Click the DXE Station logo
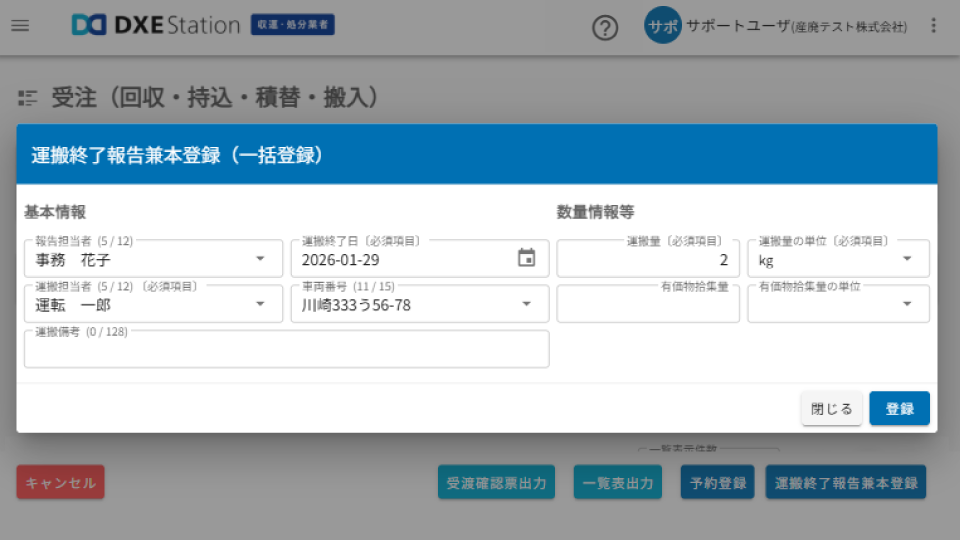Image resolution: width=960 pixels, height=540 pixels. pyautogui.click(x=156, y=26)
